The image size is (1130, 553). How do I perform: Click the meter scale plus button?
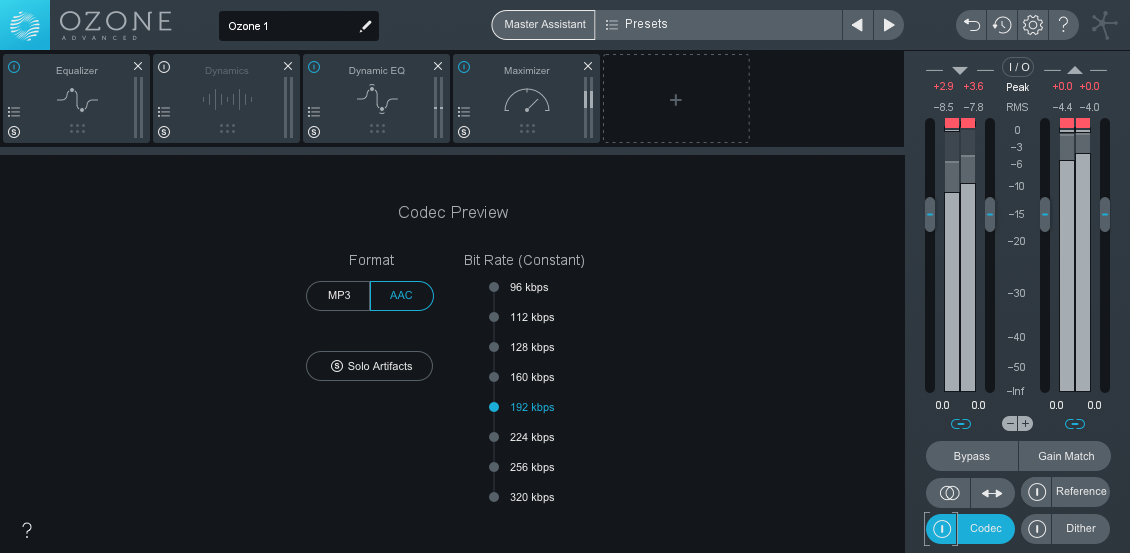pyautogui.click(x=1026, y=423)
